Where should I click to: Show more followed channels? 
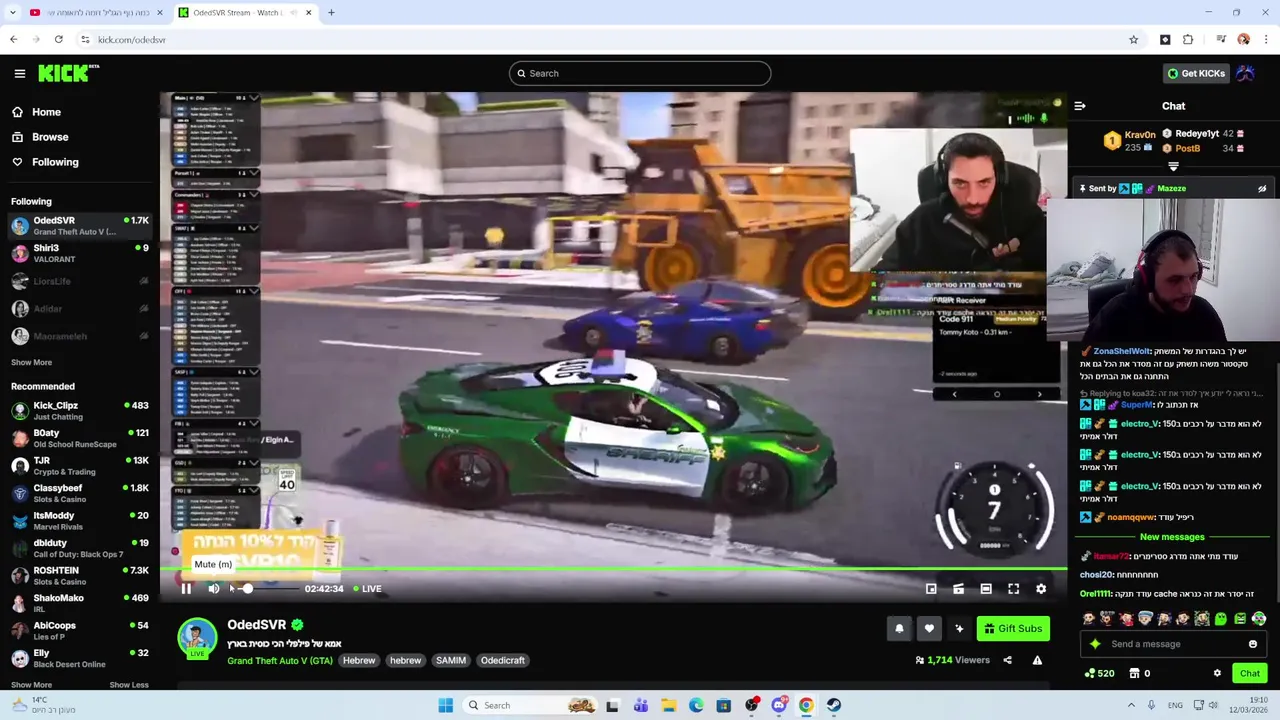click(x=31, y=362)
